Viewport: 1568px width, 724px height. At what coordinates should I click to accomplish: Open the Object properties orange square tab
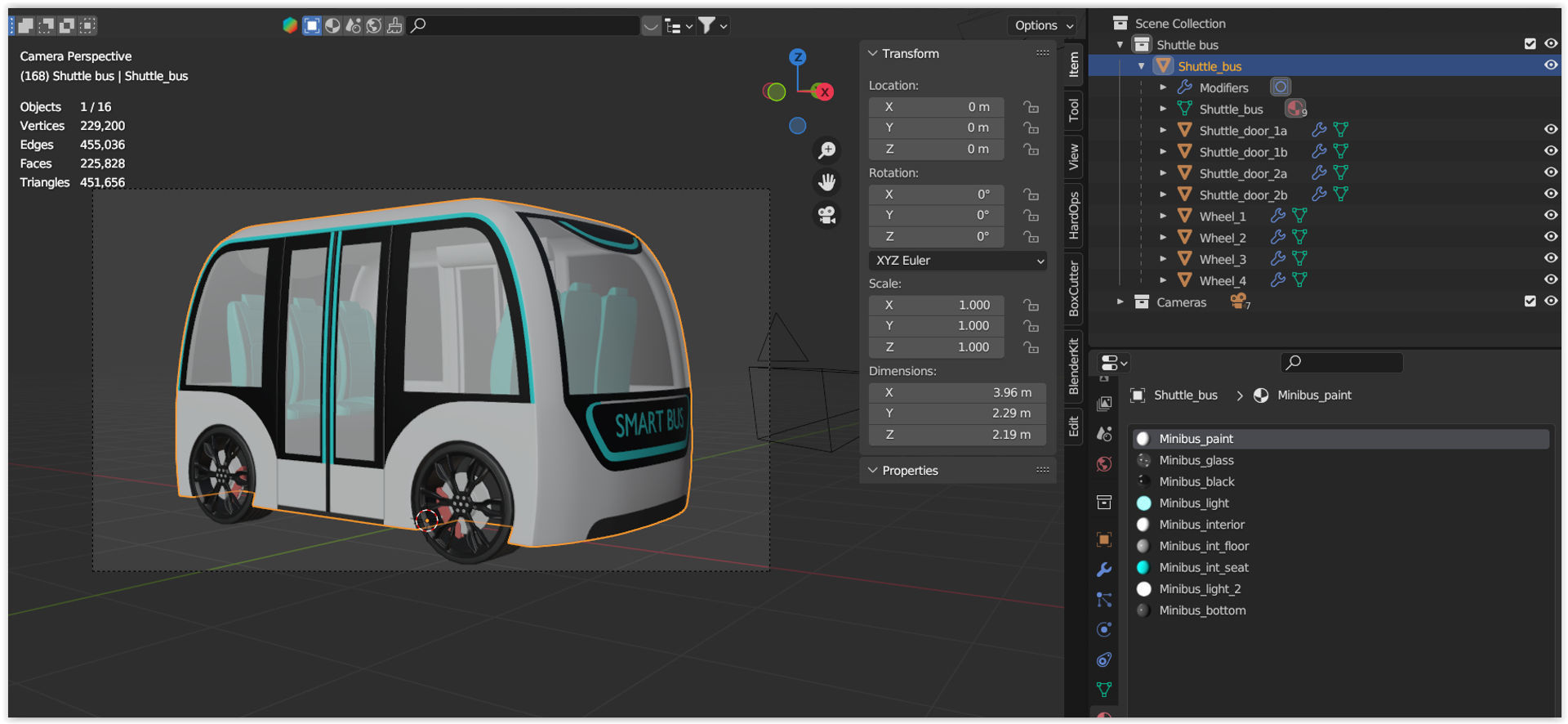[x=1104, y=539]
